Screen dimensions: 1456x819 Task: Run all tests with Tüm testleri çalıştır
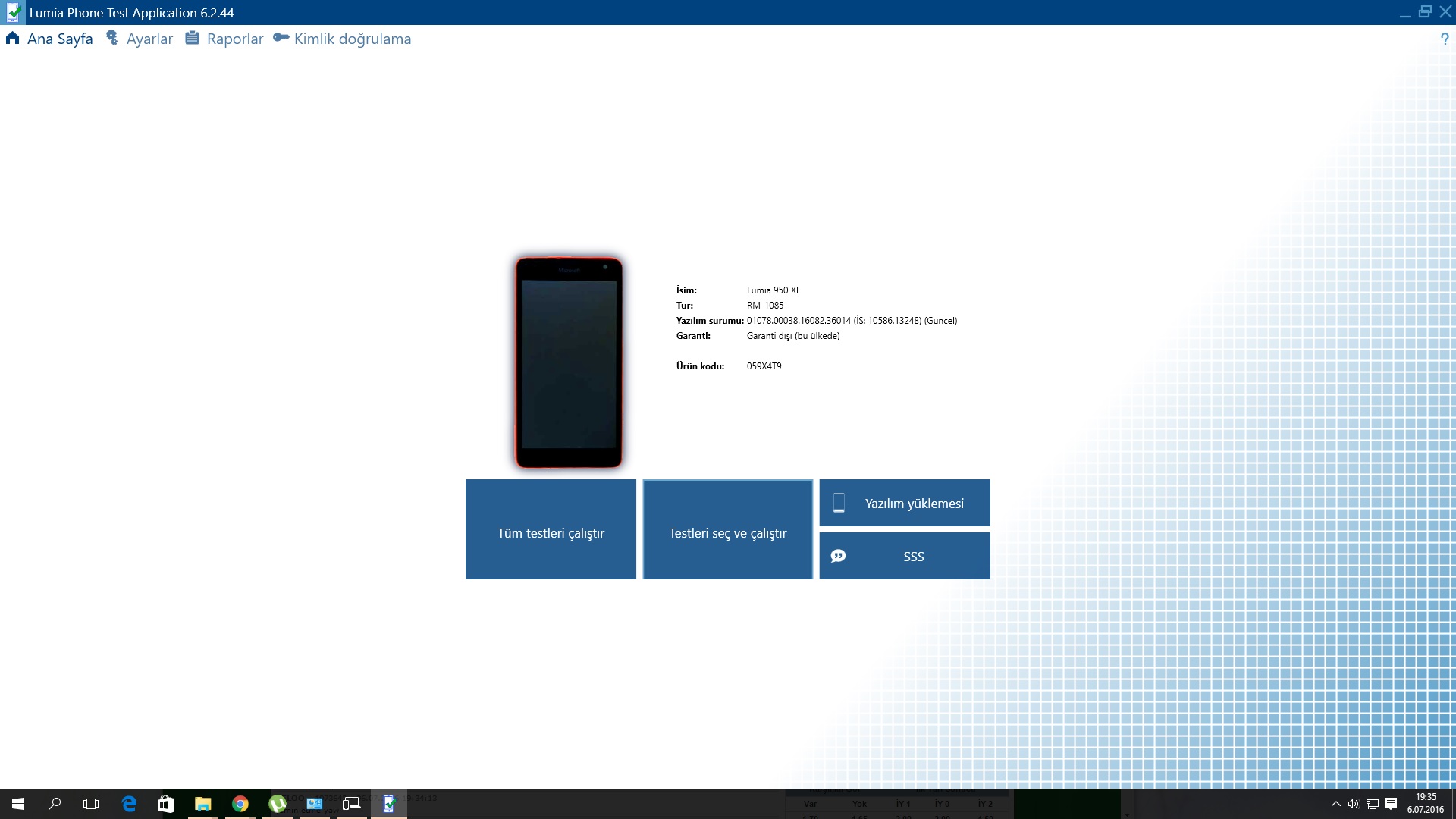[x=551, y=529]
